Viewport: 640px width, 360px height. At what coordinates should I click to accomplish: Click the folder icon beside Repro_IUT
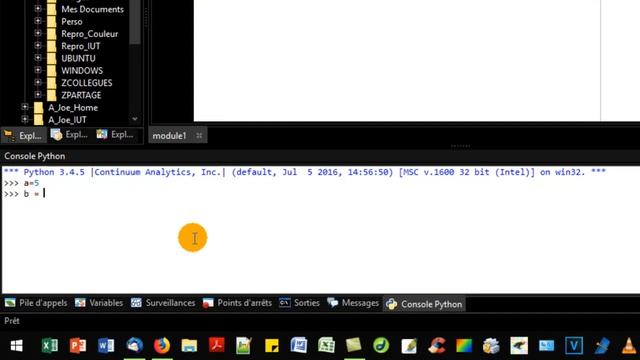(x=51, y=46)
